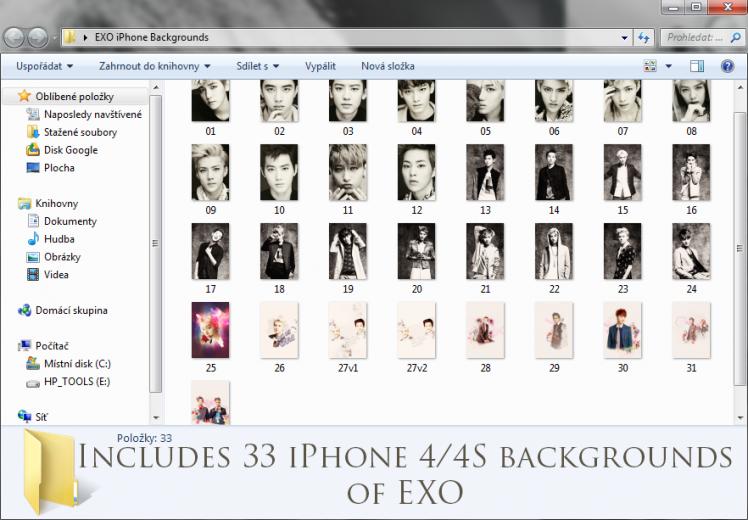Image resolution: width=748 pixels, height=520 pixels.
Task: Change view with the view icon button
Action: click(x=650, y=66)
